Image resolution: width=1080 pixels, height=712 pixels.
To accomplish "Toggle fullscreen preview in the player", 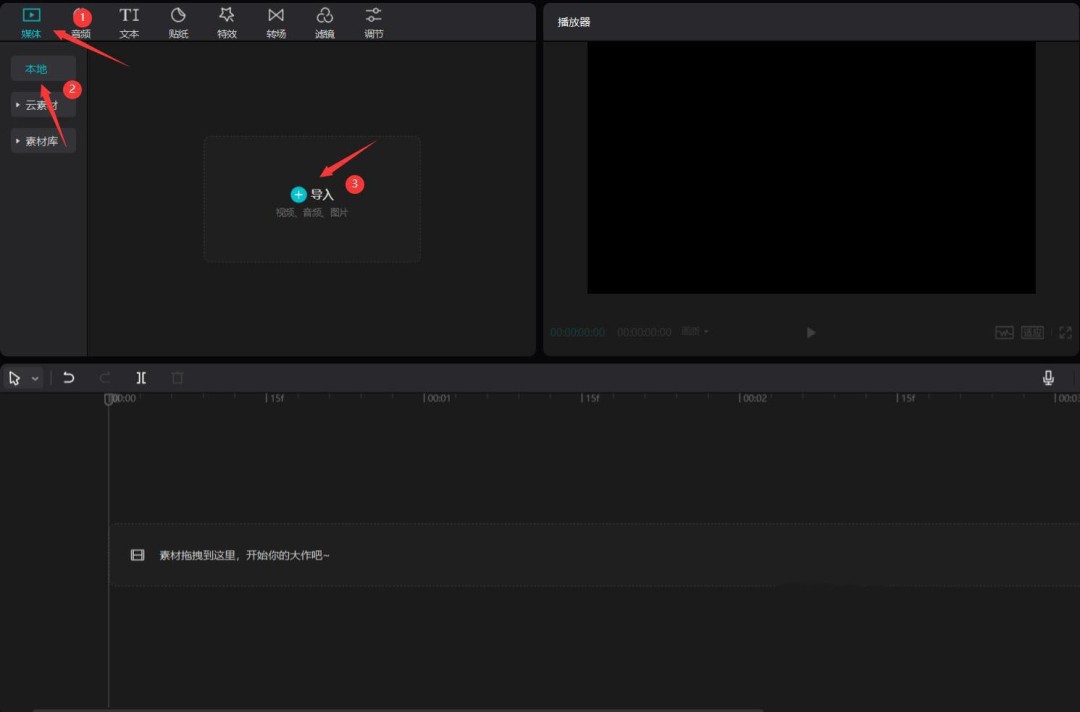I will [x=1065, y=333].
